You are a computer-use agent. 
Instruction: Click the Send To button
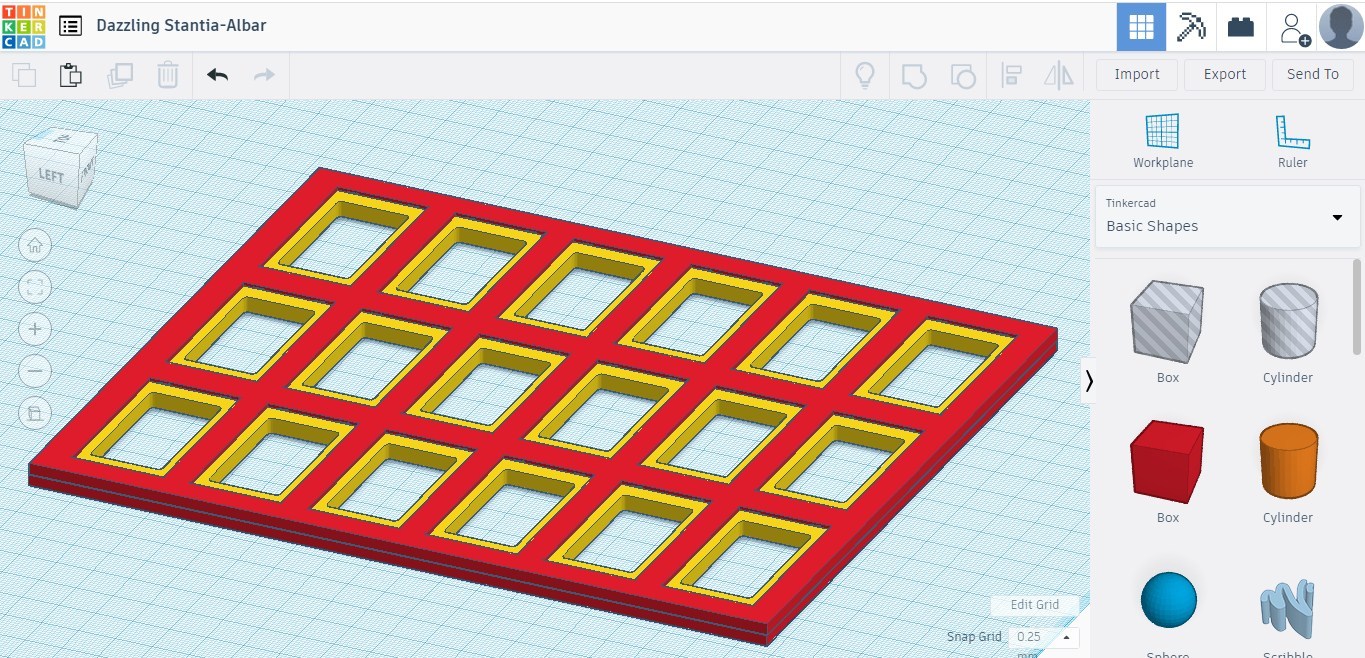pos(1313,75)
